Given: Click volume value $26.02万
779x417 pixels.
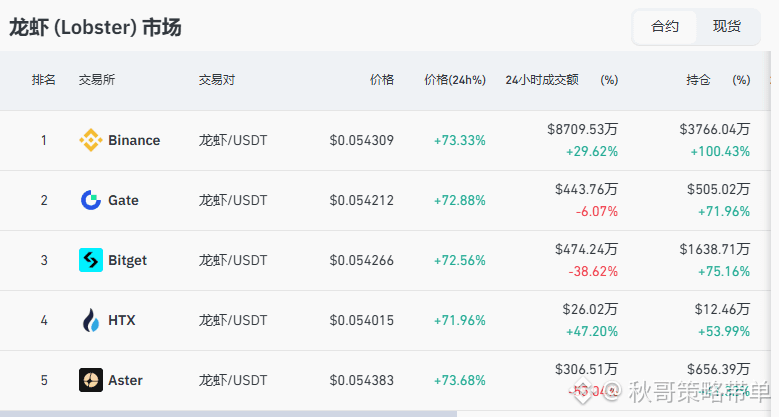Looking at the screenshot, I should [x=590, y=309].
